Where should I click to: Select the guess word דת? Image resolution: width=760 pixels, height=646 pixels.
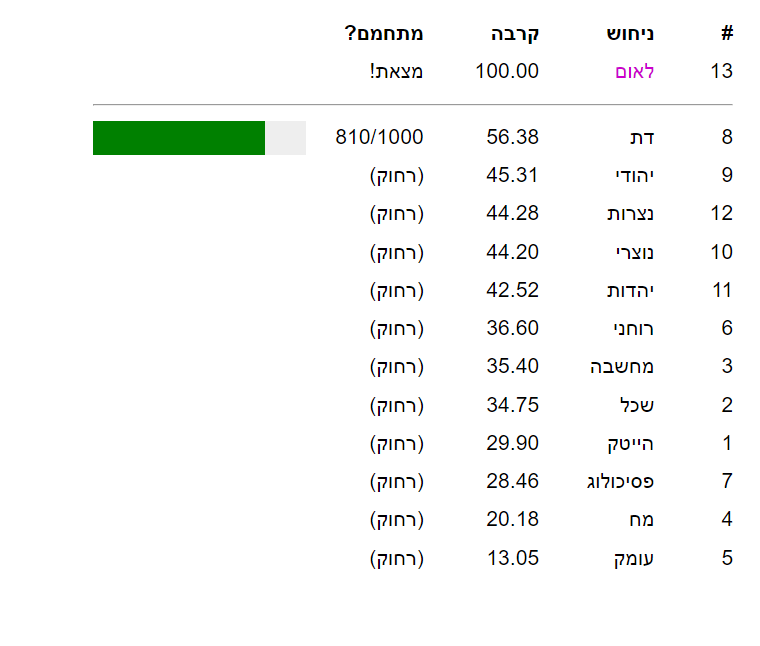coord(644,138)
